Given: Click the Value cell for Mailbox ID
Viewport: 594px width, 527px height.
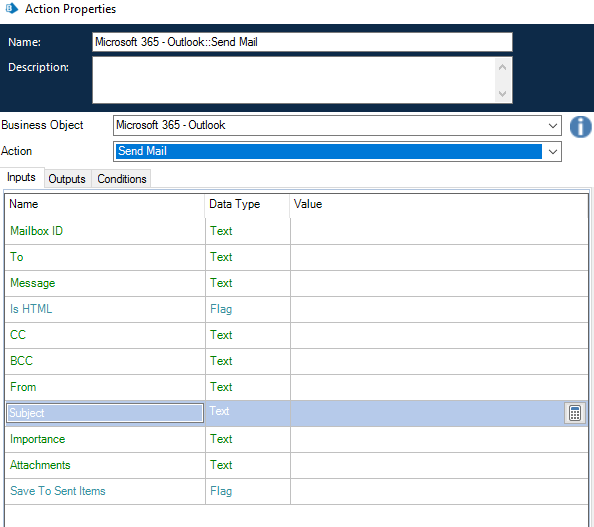Looking at the screenshot, I should 439,231.
